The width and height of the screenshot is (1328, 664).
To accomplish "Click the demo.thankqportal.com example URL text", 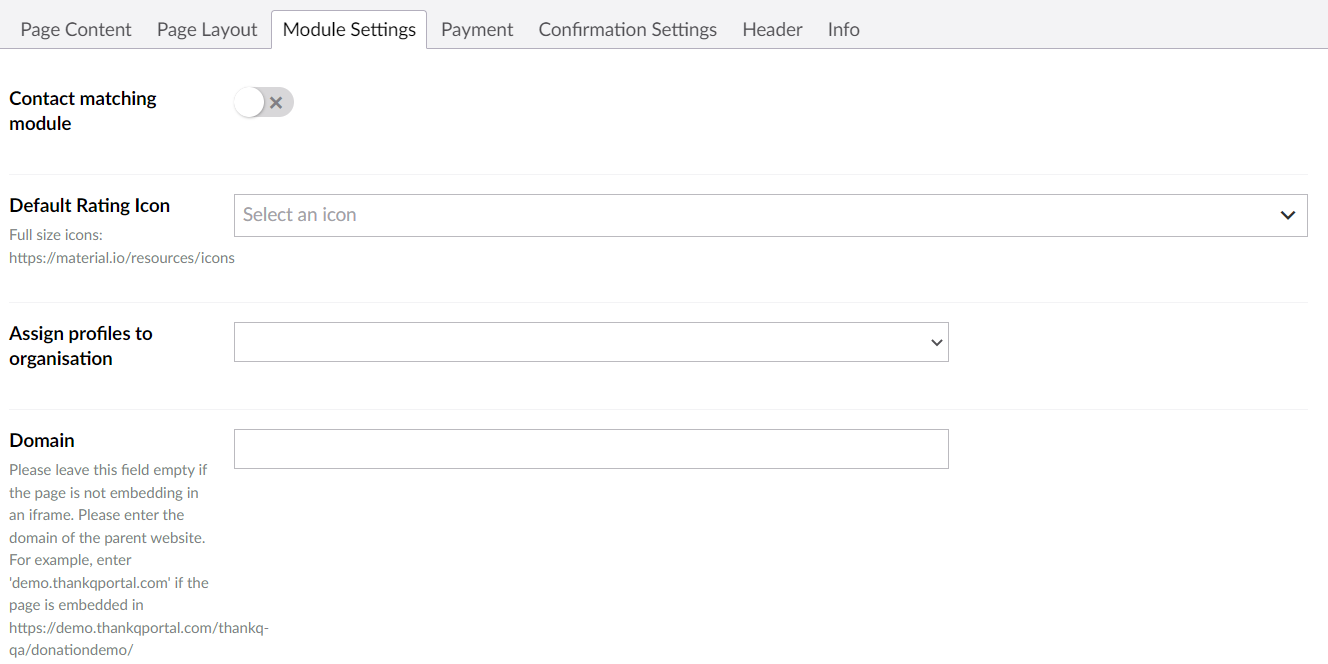I will [x=138, y=628].
